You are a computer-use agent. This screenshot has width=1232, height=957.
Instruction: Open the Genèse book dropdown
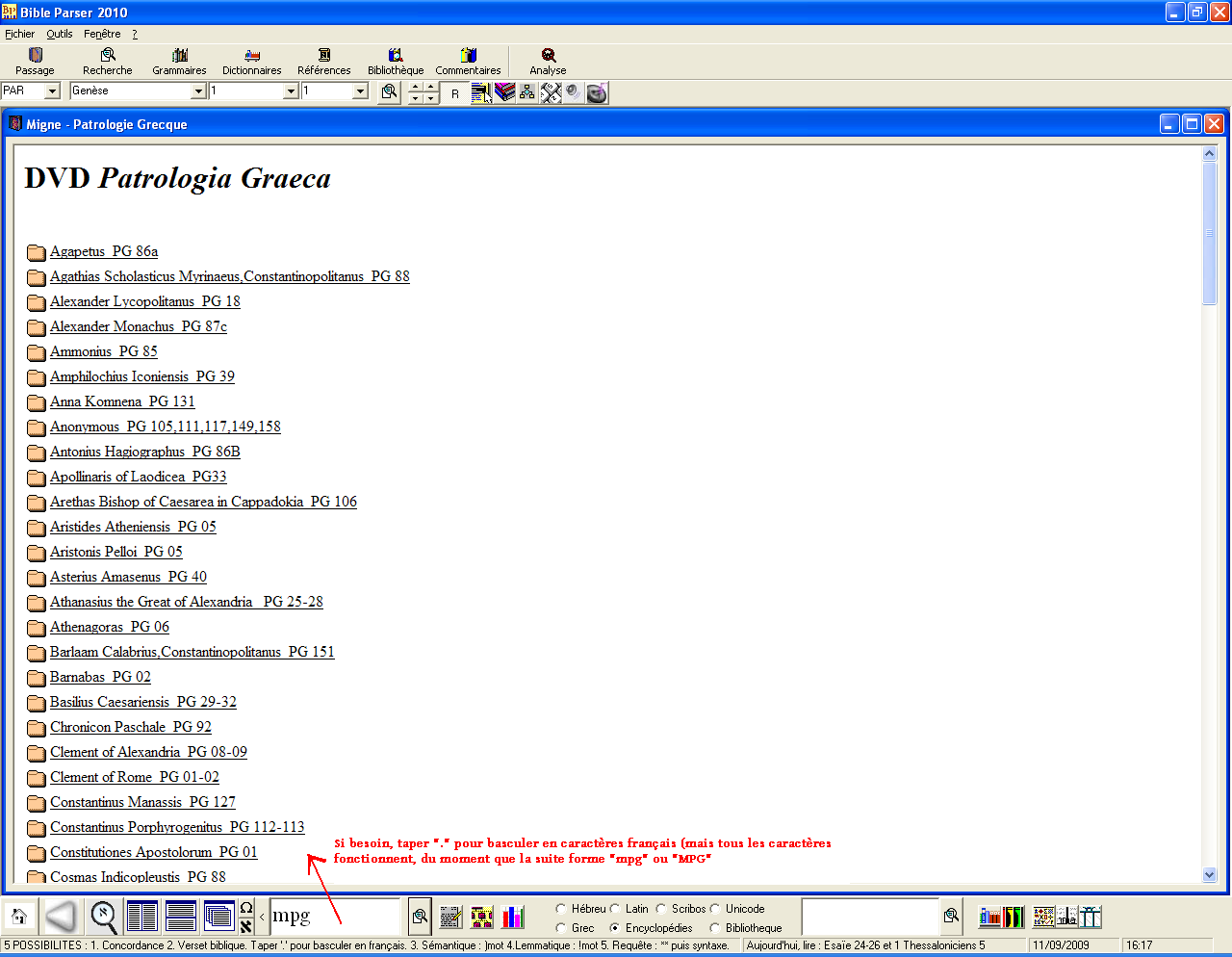(198, 91)
